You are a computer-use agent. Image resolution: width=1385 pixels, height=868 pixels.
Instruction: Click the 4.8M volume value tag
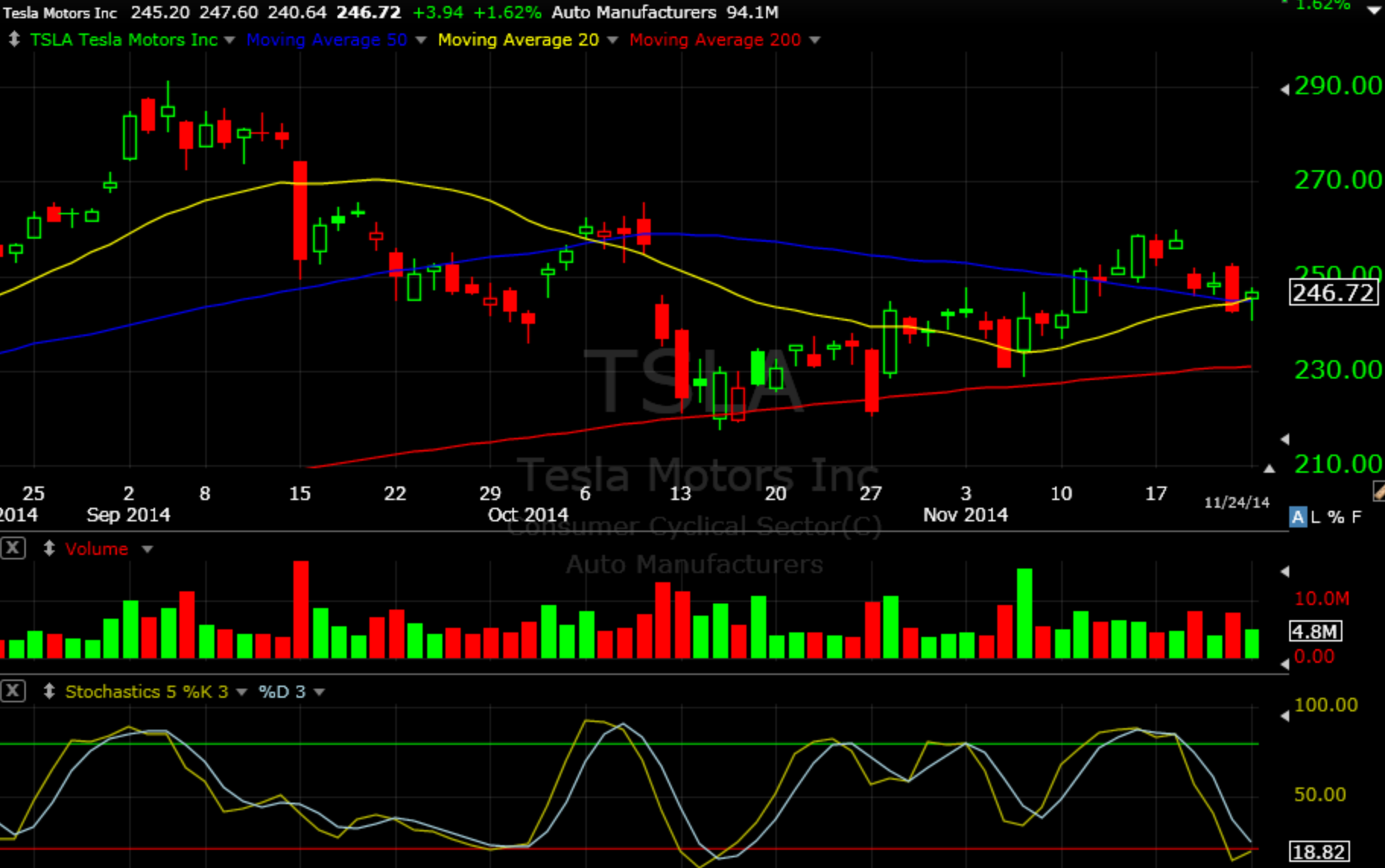(1316, 631)
